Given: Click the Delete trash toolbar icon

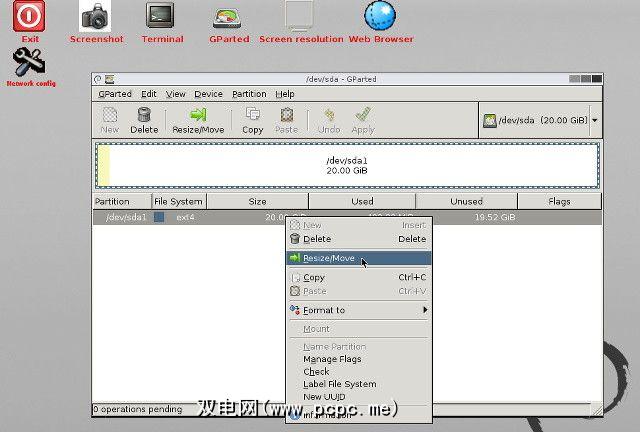Looking at the screenshot, I should tap(144, 120).
